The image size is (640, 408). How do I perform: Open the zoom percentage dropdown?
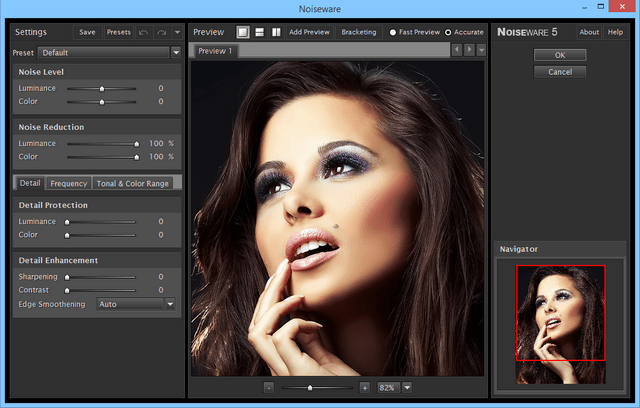(x=407, y=387)
